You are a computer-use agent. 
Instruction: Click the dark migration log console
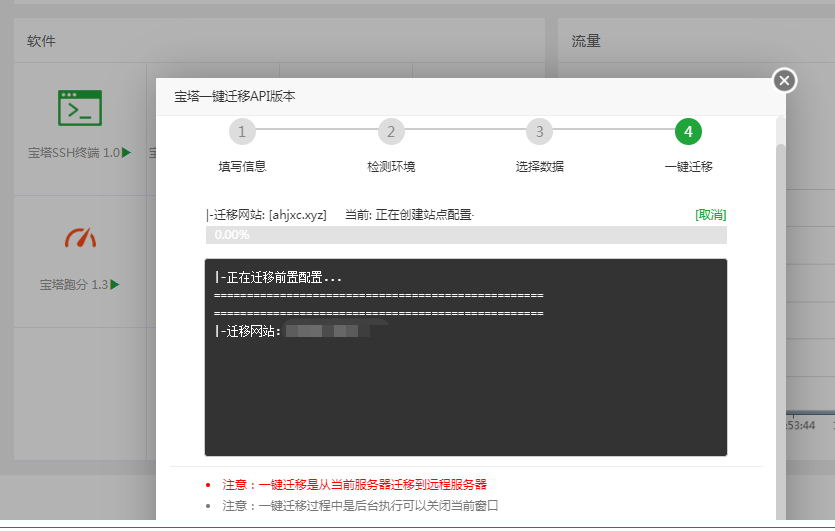point(466,357)
